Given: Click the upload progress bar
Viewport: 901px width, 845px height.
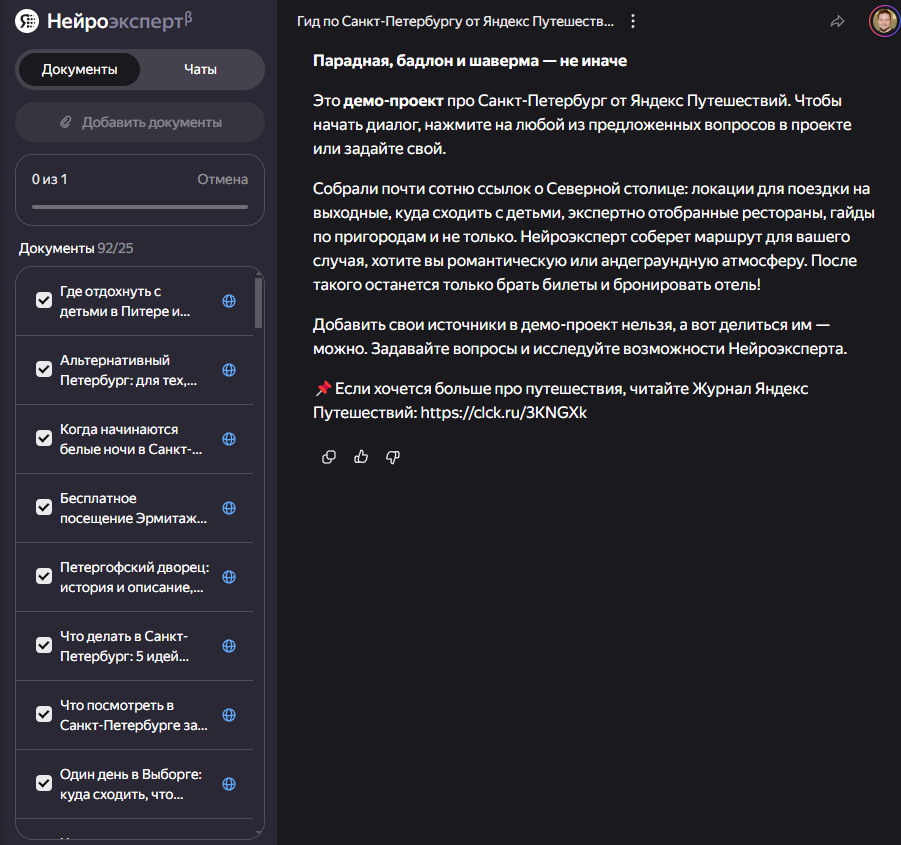Looking at the screenshot, I should [x=140, y=207].
